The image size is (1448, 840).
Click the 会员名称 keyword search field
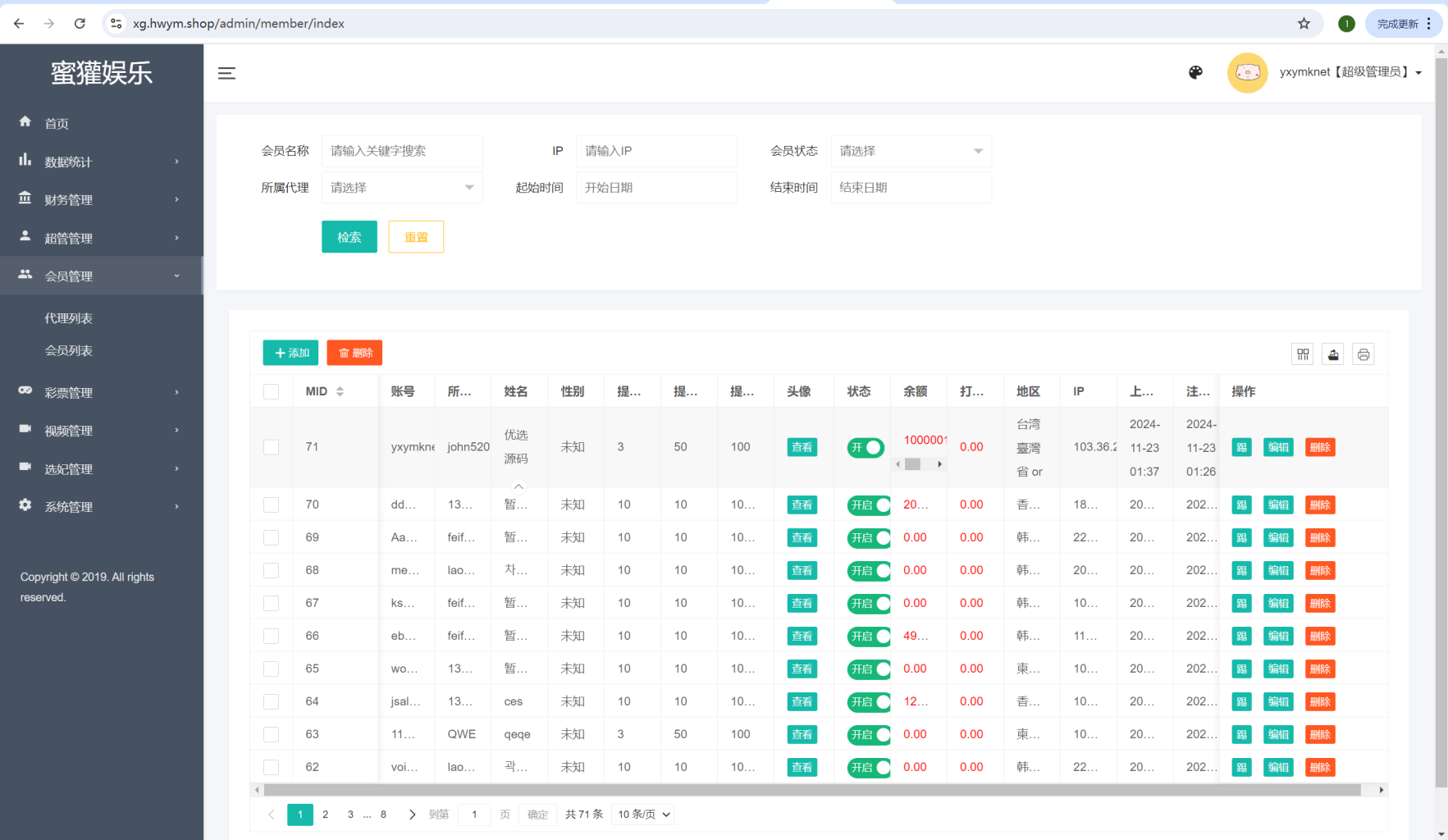click(x=402, y=151)
